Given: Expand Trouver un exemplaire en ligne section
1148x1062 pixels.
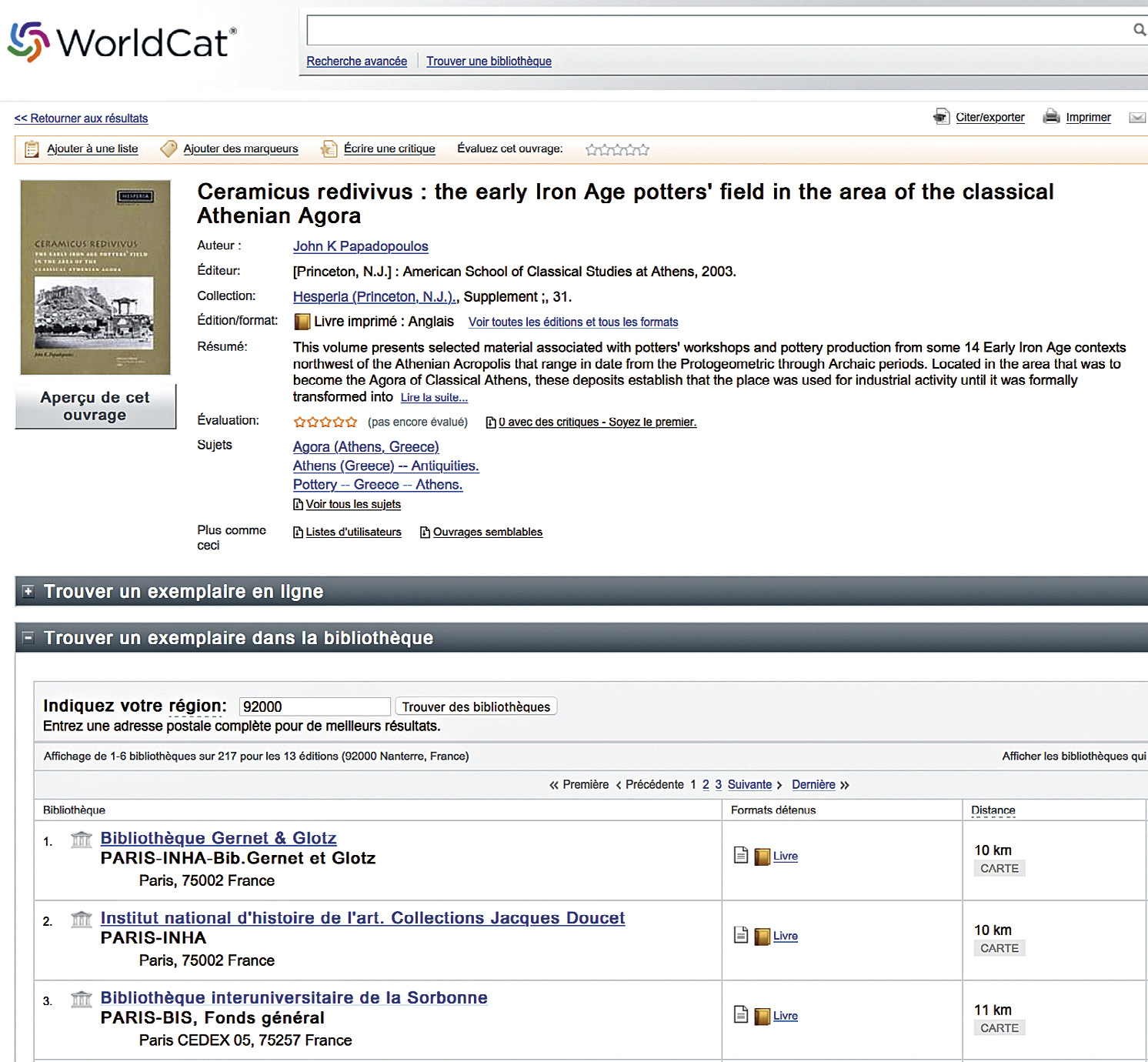Looking at the screenshot, I should tap(28, 591).
